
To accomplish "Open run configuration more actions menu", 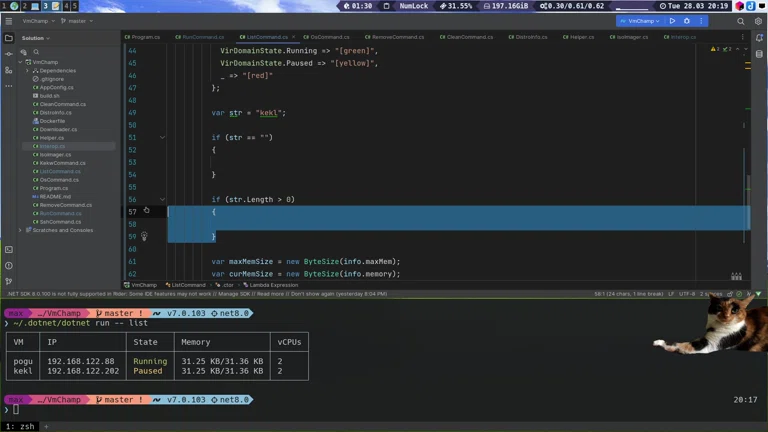I will [x=701, y=21].
